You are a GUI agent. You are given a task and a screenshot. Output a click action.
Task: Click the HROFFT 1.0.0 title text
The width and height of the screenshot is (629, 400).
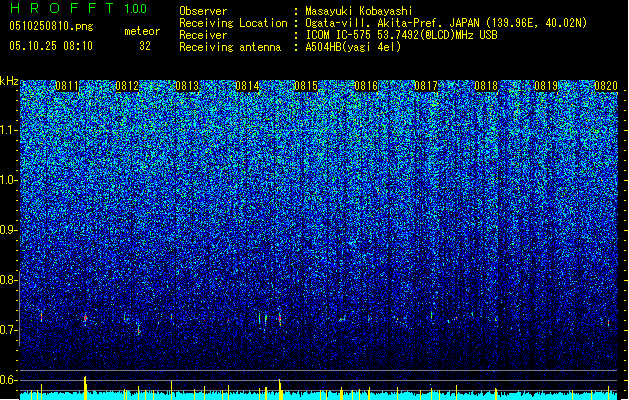(x=78, y=8)
